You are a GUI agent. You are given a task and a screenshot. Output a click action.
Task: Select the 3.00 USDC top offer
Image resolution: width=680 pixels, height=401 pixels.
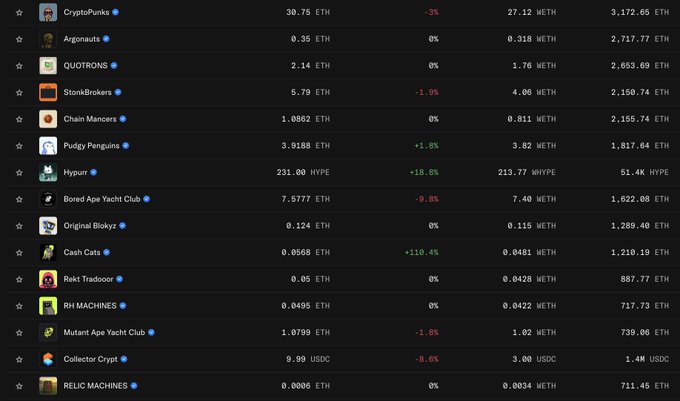click(534, 359)
